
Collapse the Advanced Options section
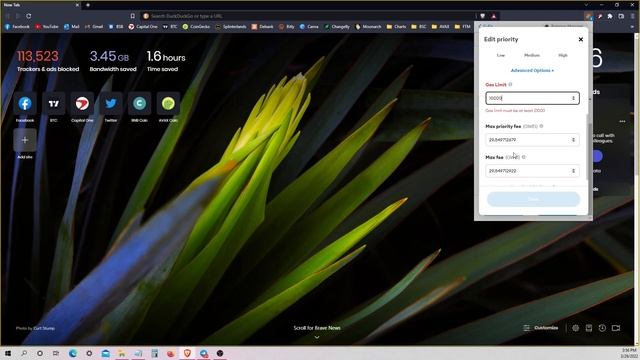coord(532,71)
